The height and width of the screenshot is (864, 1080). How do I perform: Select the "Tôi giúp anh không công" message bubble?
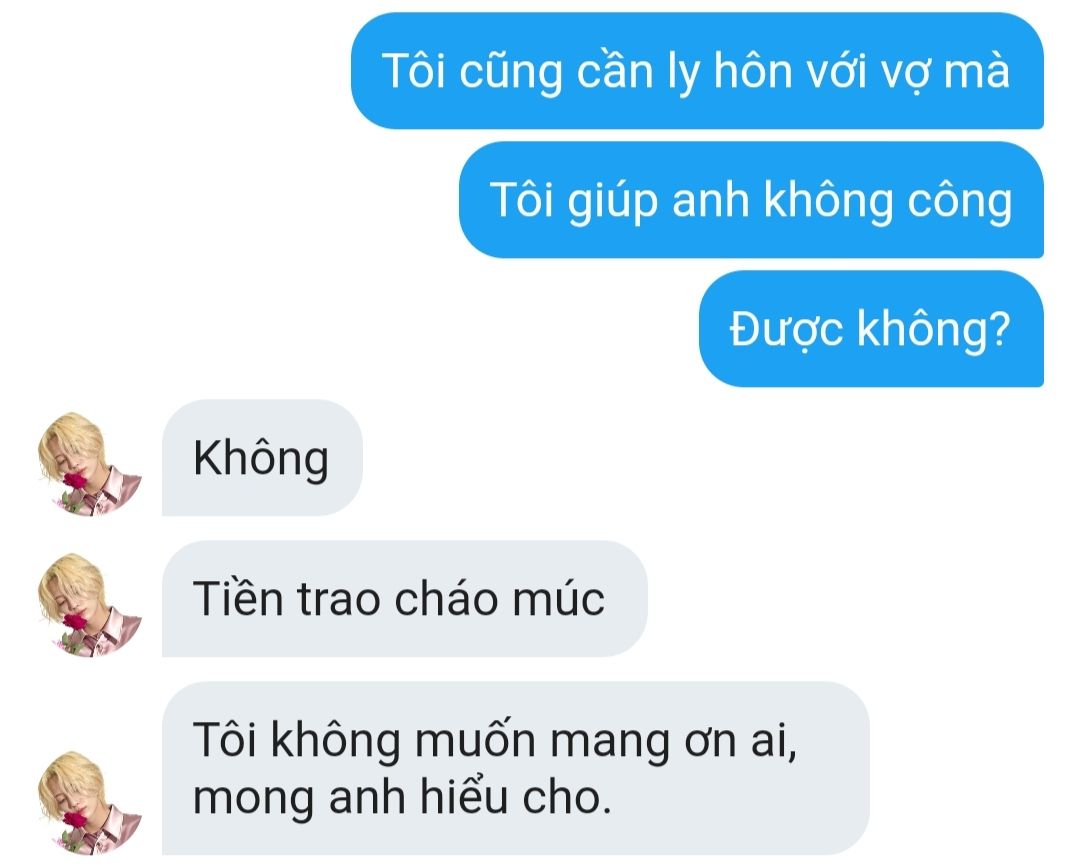[x=751, y=200]
